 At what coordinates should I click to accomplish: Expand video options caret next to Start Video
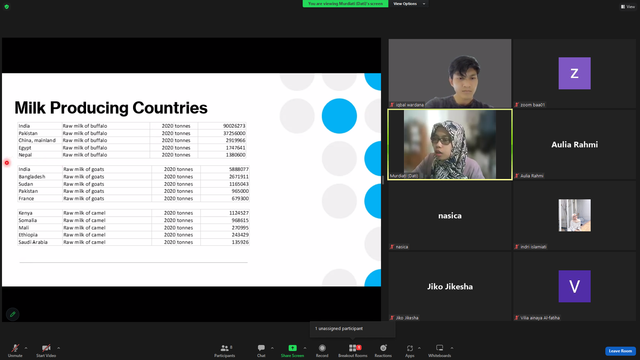58,348
